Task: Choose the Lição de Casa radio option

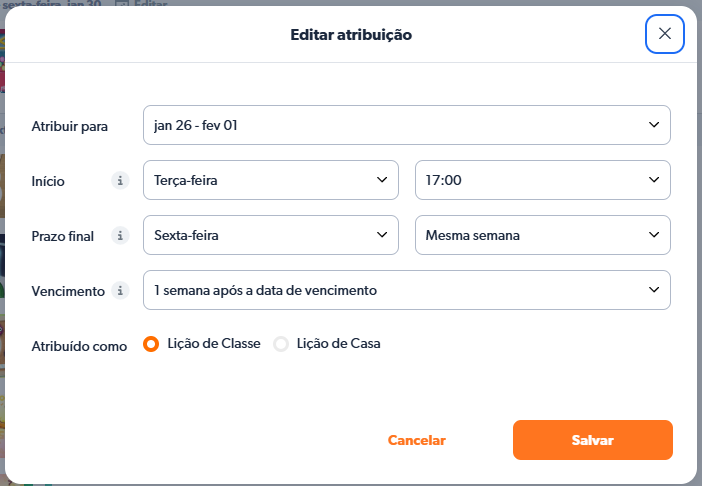Action: pyautogui.click(x=281, y=344)
